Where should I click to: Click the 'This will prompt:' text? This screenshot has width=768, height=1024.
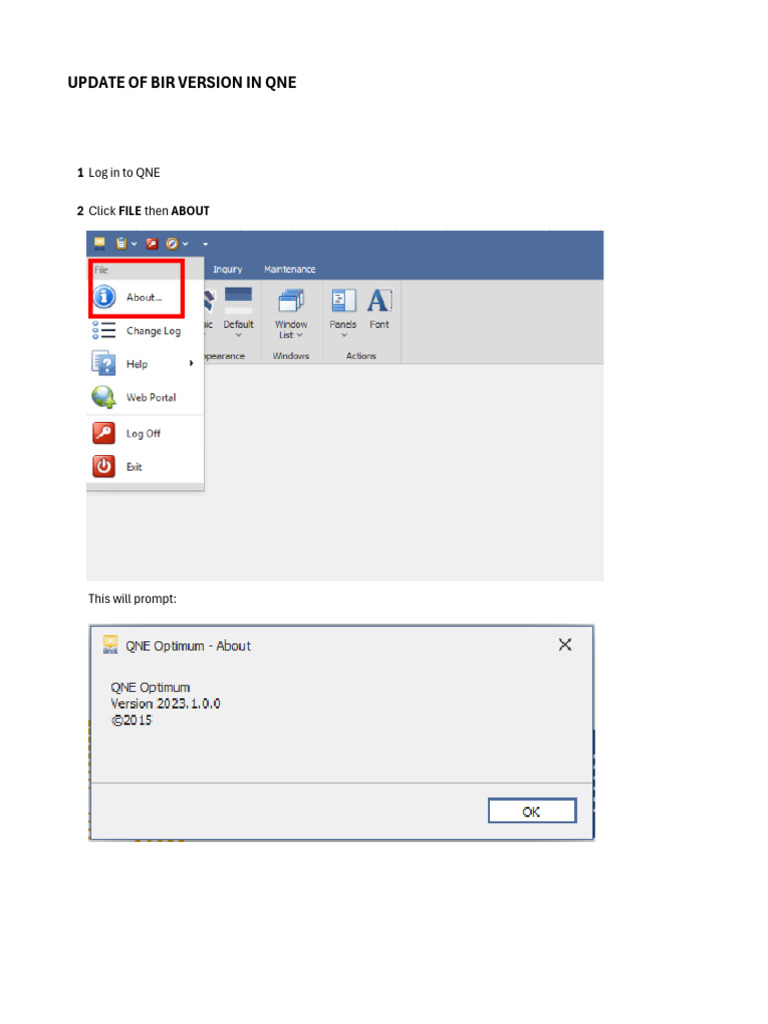(x=133, y=598)
